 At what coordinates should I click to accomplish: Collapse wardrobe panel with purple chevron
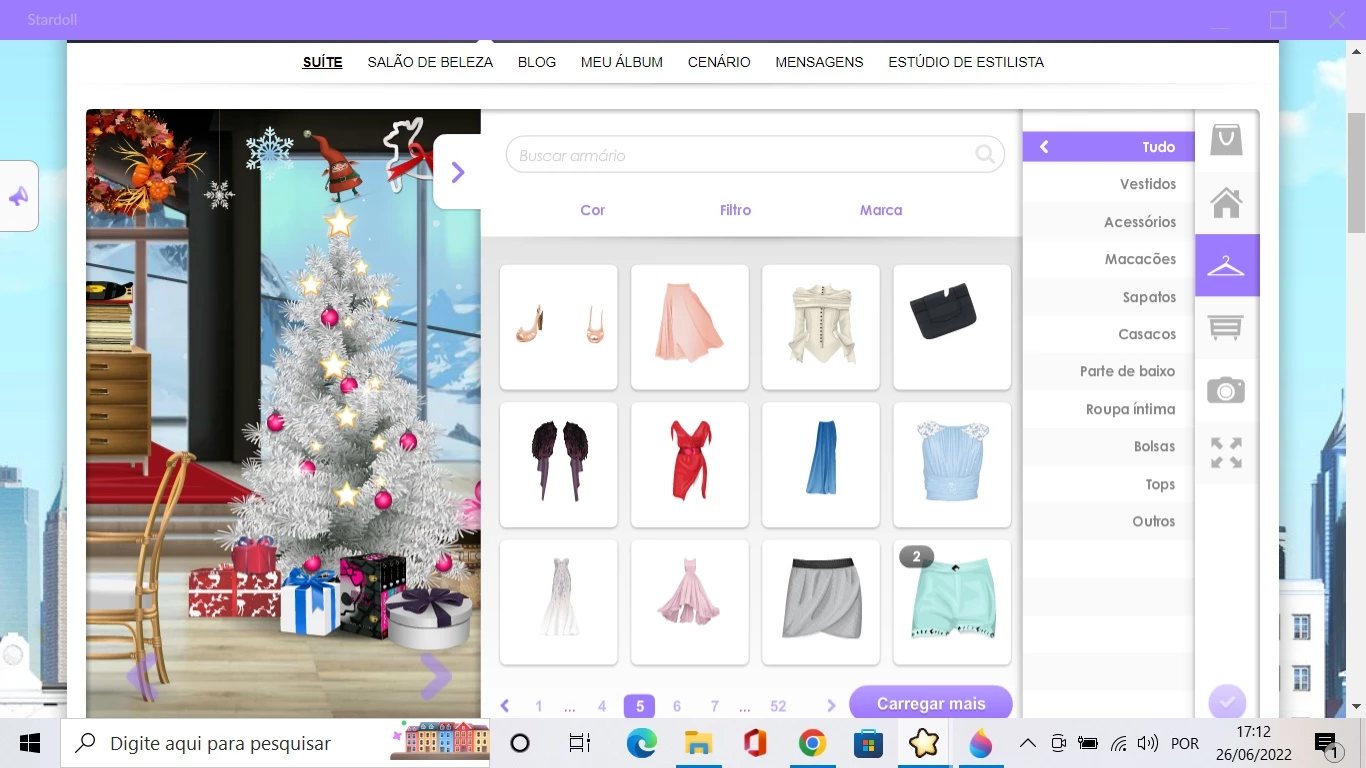[458, 172]
